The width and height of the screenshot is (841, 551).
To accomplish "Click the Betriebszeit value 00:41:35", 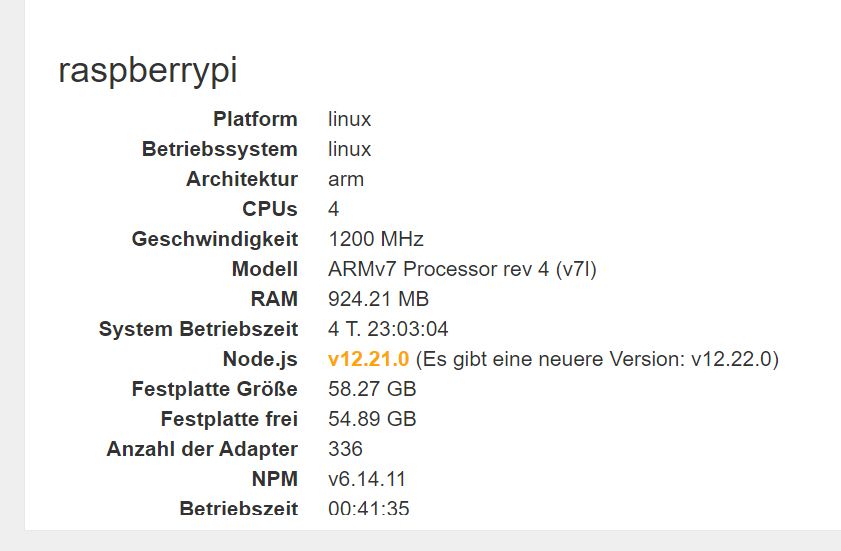I will [368, 508].
